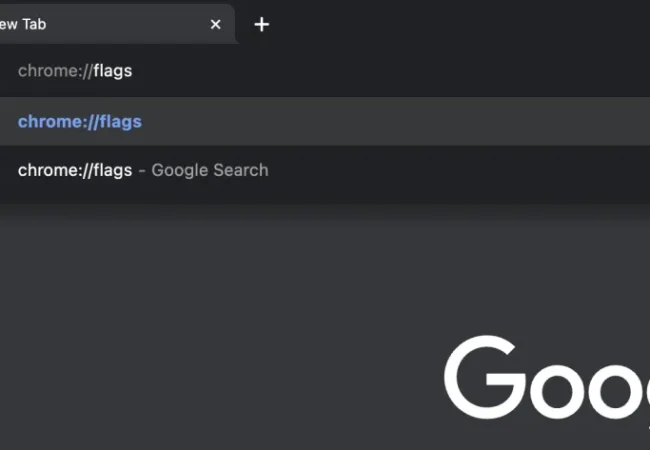
Task: Click the gray "chrome://" prefix in address bar
Action: tap(55, 71)
